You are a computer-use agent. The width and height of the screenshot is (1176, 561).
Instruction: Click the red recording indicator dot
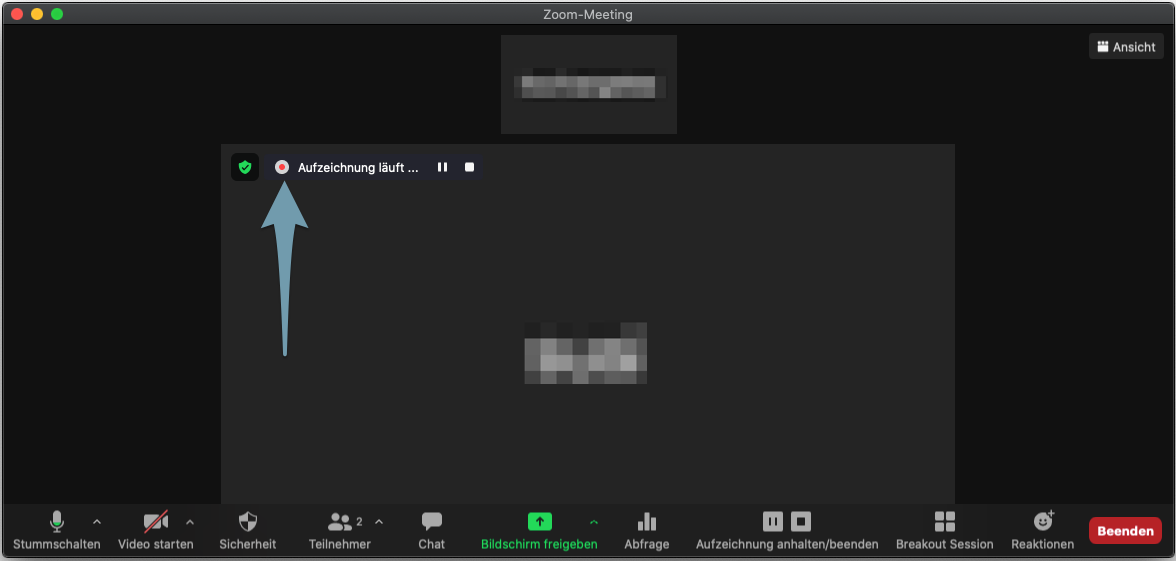(x=282, y=167)
